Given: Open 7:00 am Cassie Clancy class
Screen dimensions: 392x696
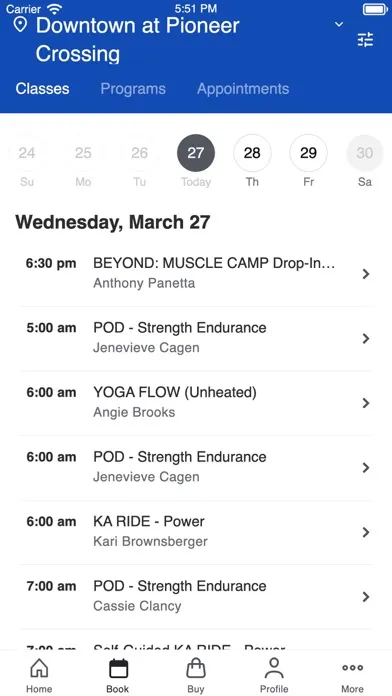Looking at the screenshot, I should point(196,597).
